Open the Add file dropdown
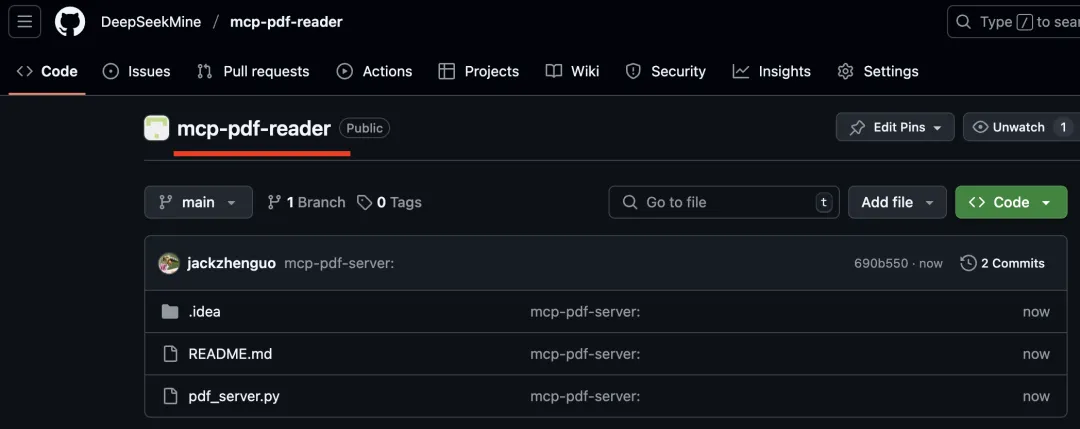The width and height of the screenshot is (1080, 429). (x=897, y=202)
